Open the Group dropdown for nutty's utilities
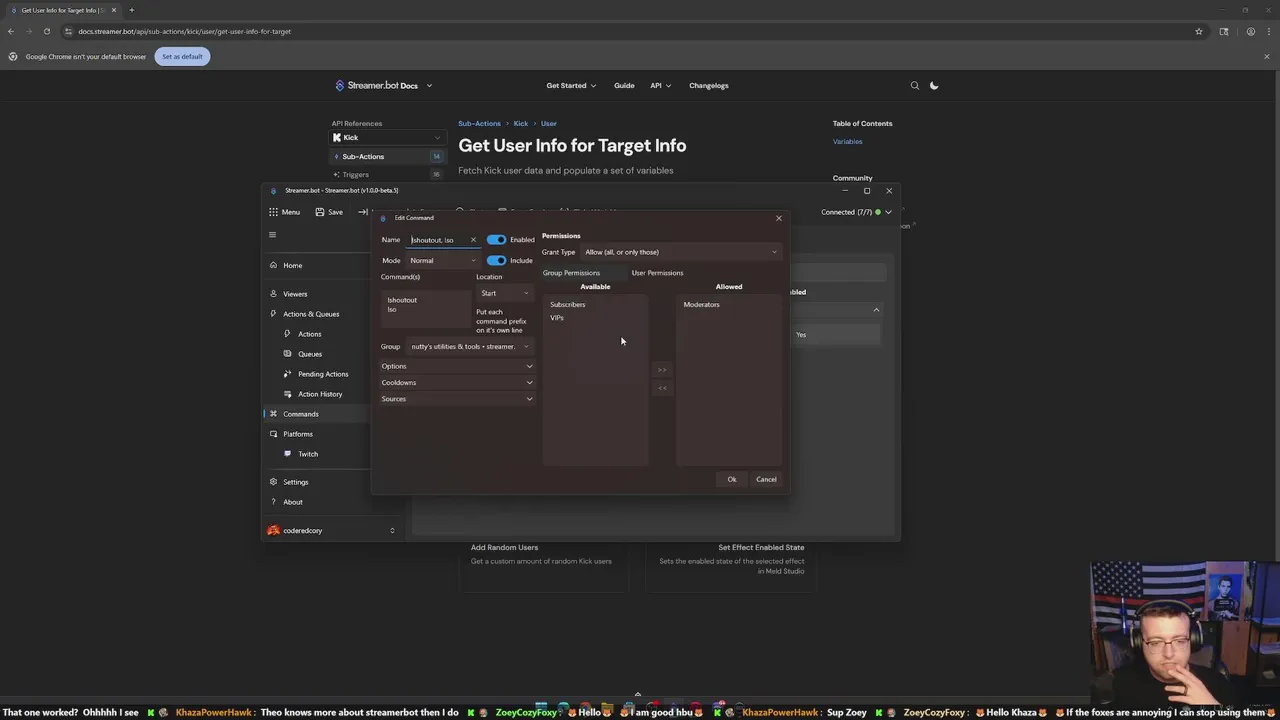Image resolution: width=1280 pixels, height=720 pixels. (x=470, y=347)
